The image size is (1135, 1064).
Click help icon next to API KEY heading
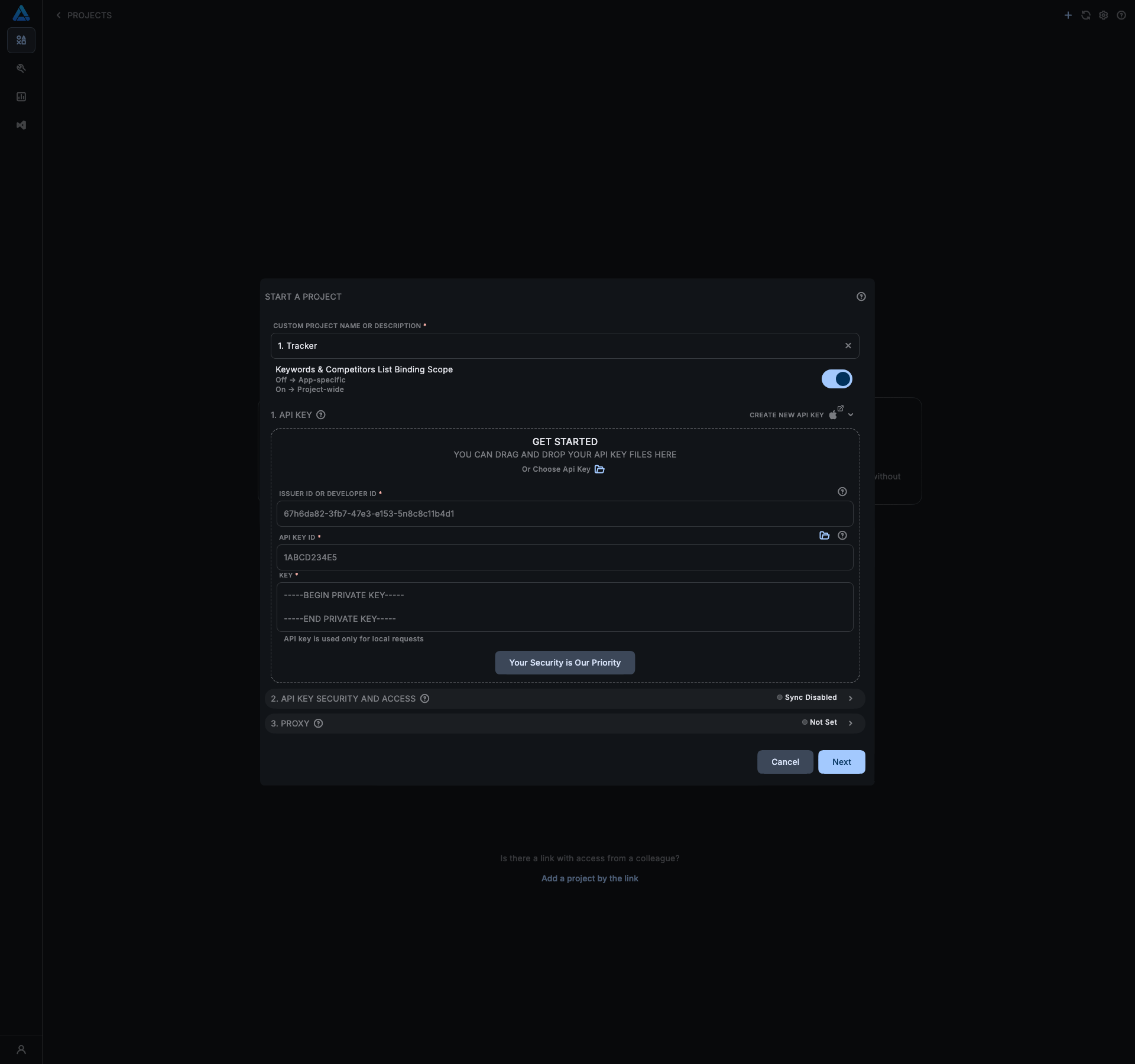tap(321, 415)
